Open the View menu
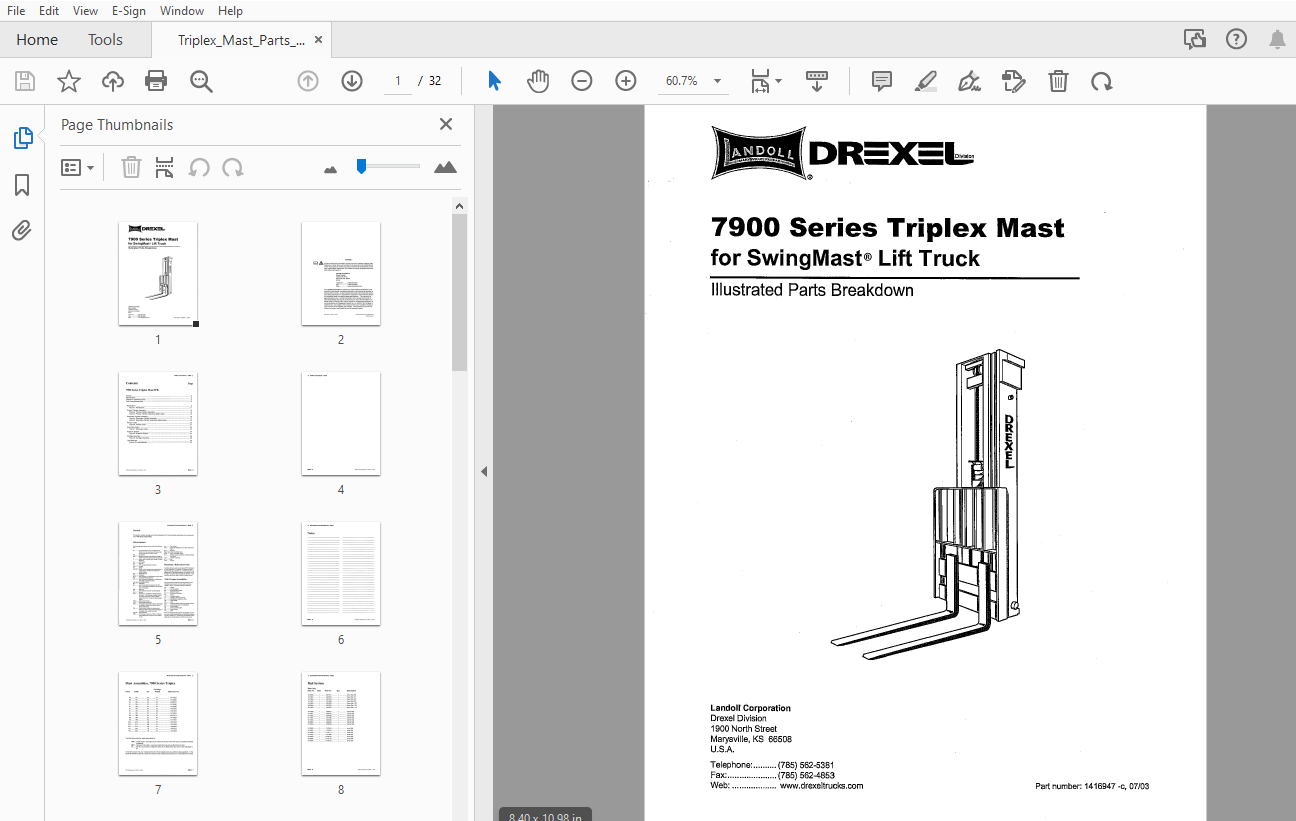The height and width of the screenshot is (821, 1296). (x=86, y=11)
